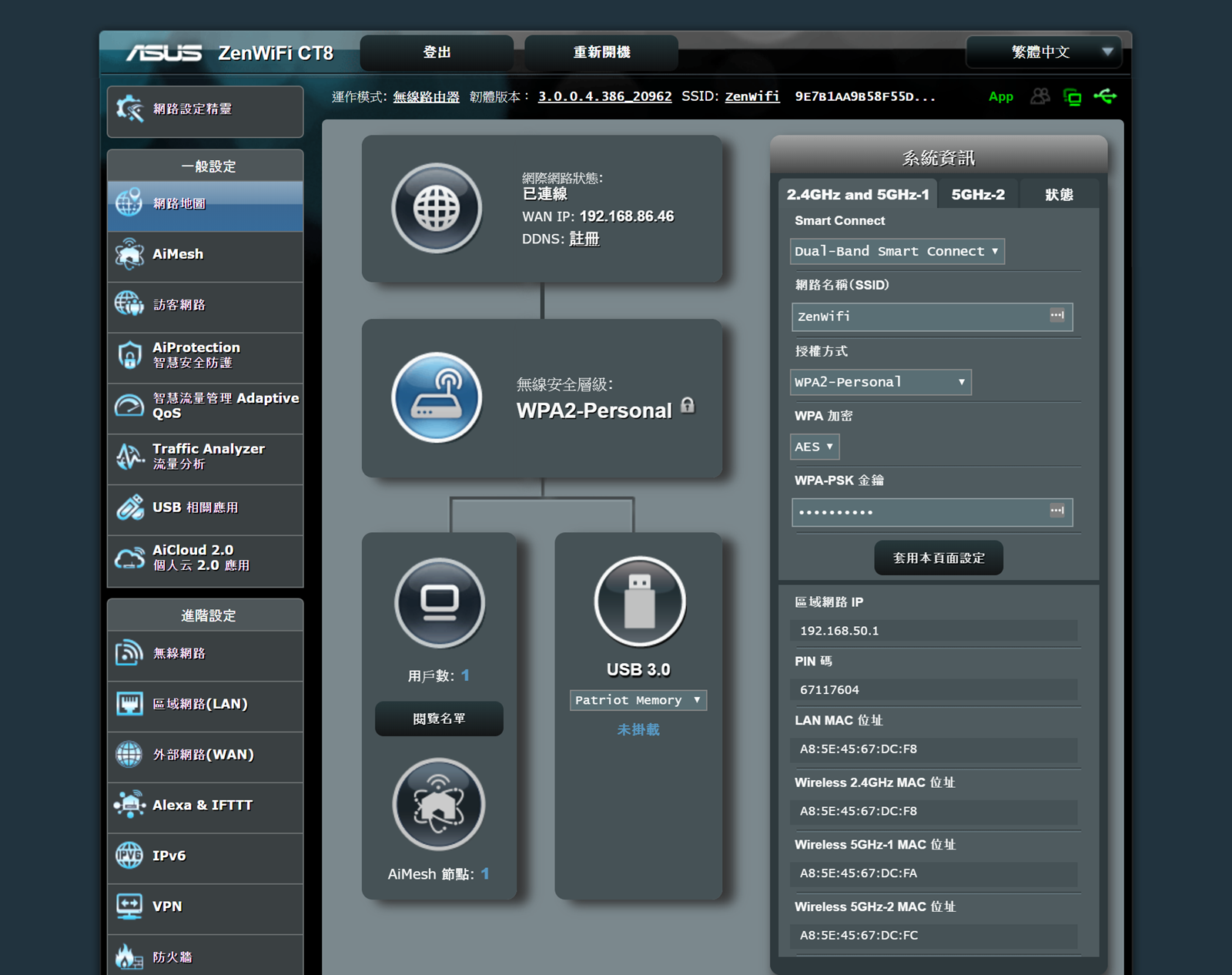
Task: Open the Patriot Memory USB dropdown
Action: click(638, 700)
